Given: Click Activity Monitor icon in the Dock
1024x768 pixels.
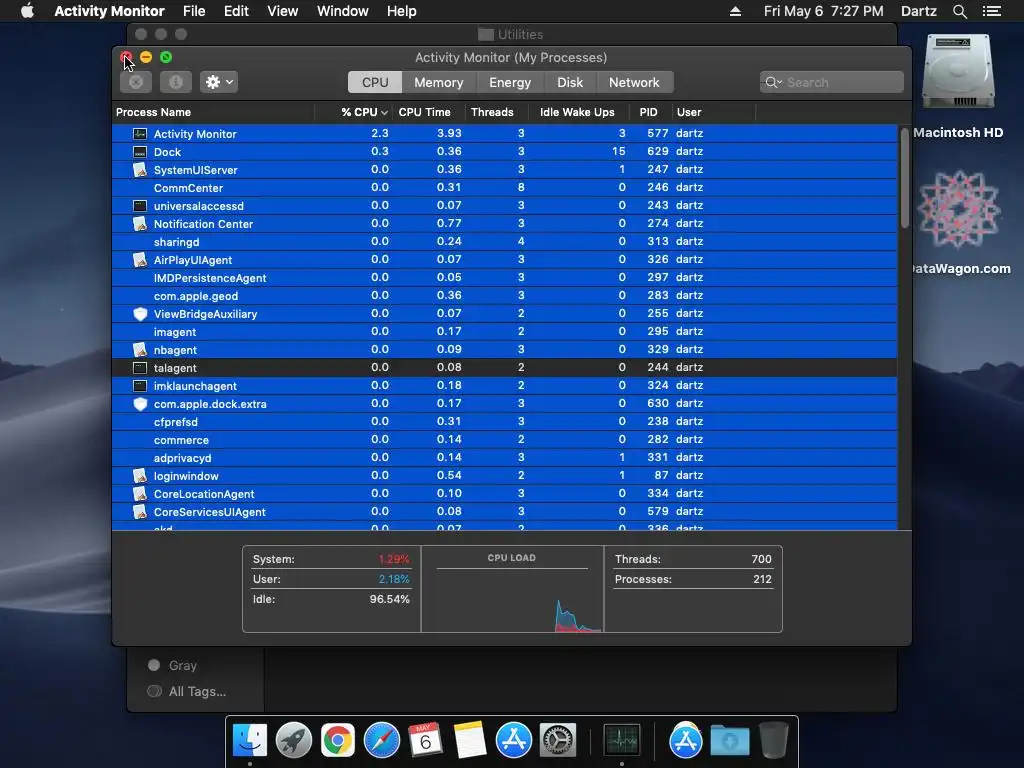Looking at the screenshot, I should [621, 741].
